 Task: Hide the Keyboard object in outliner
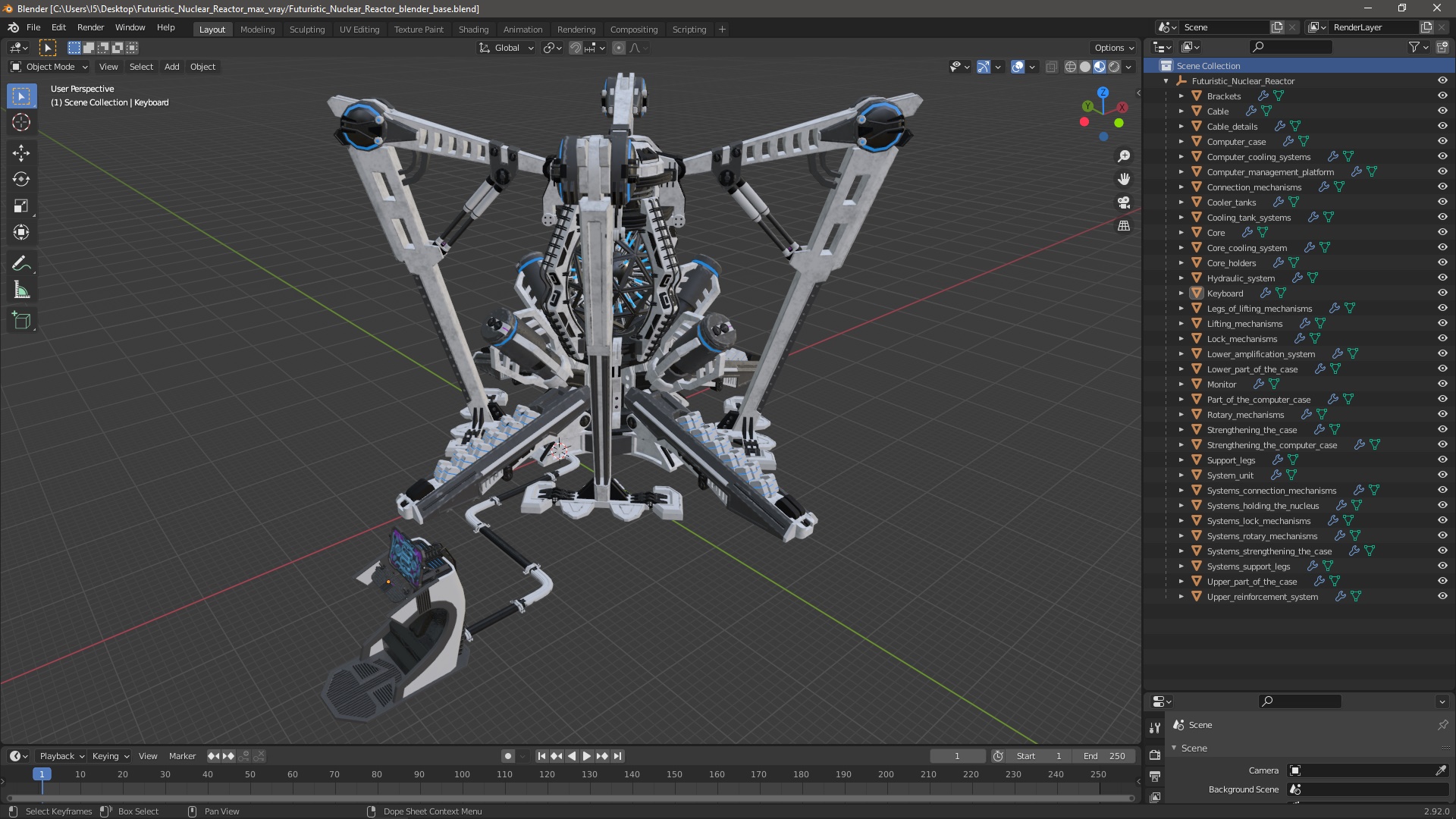pos(1442,293)
